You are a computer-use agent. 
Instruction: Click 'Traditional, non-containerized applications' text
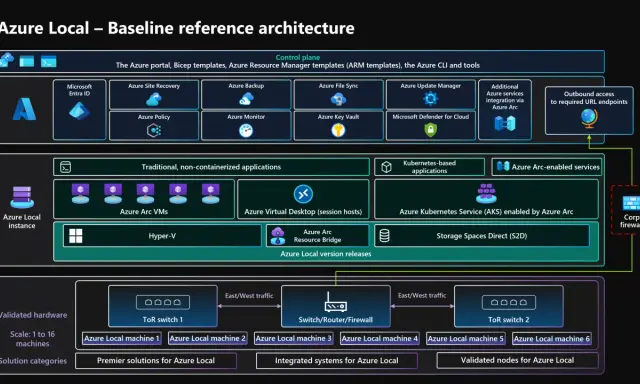click(211, 167)
